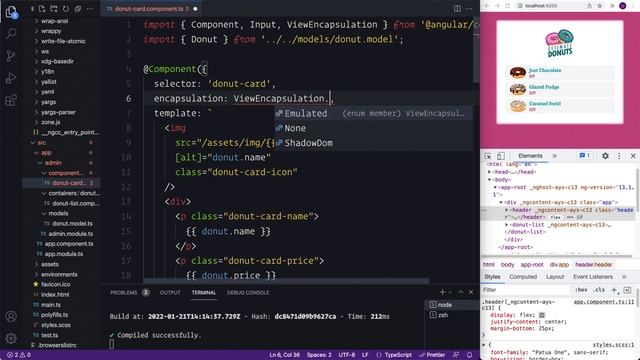Open the Computed tab in DevTools
This screenshot has height=360, width=640.
pos(523,277)
